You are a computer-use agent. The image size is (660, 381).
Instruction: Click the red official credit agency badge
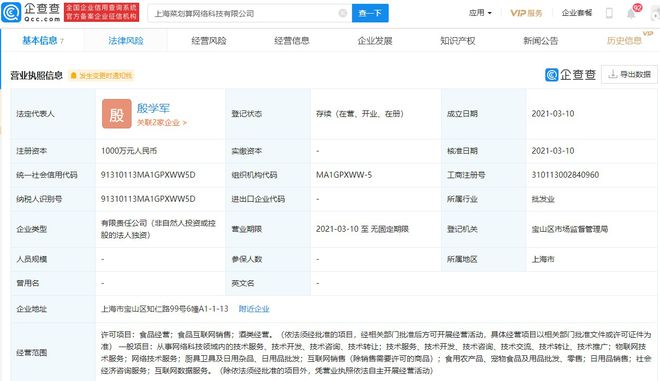(x=101, y=13)
